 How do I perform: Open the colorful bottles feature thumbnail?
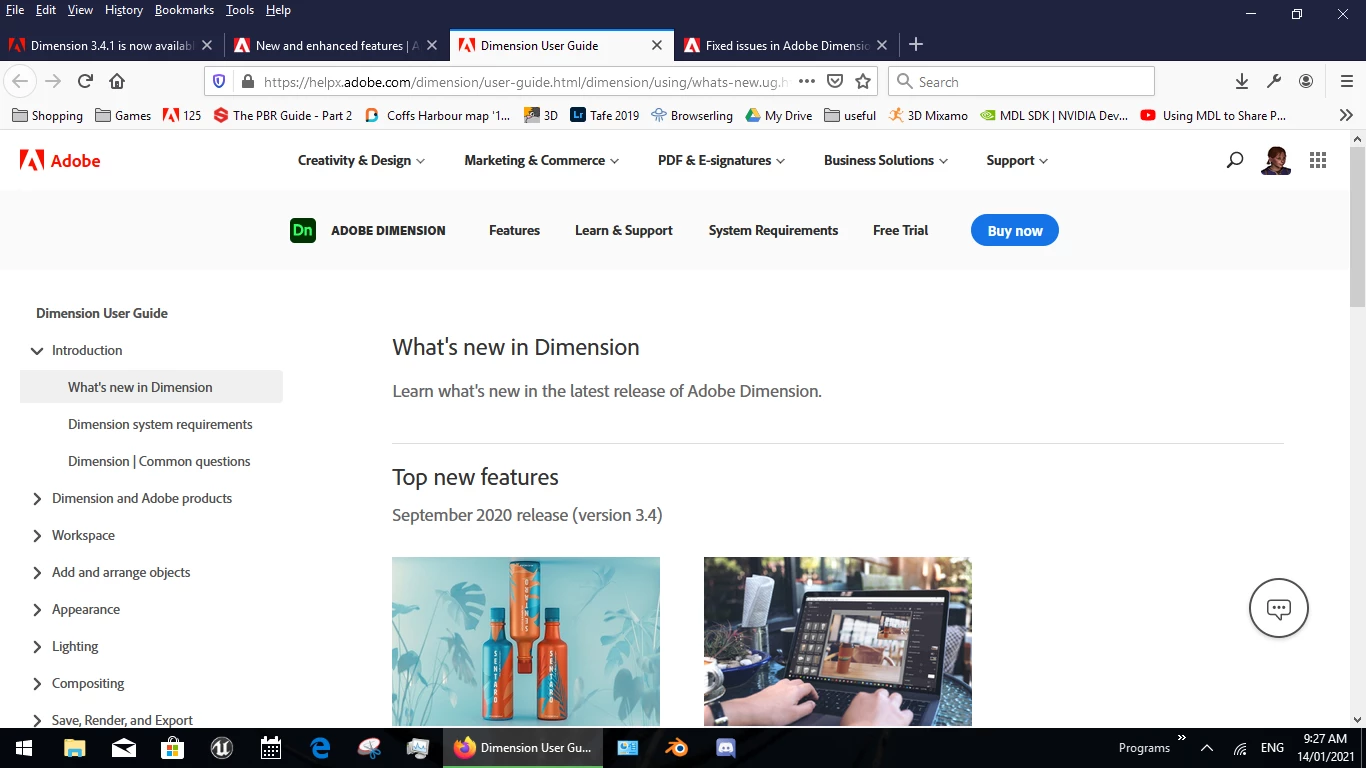point(526,641)
